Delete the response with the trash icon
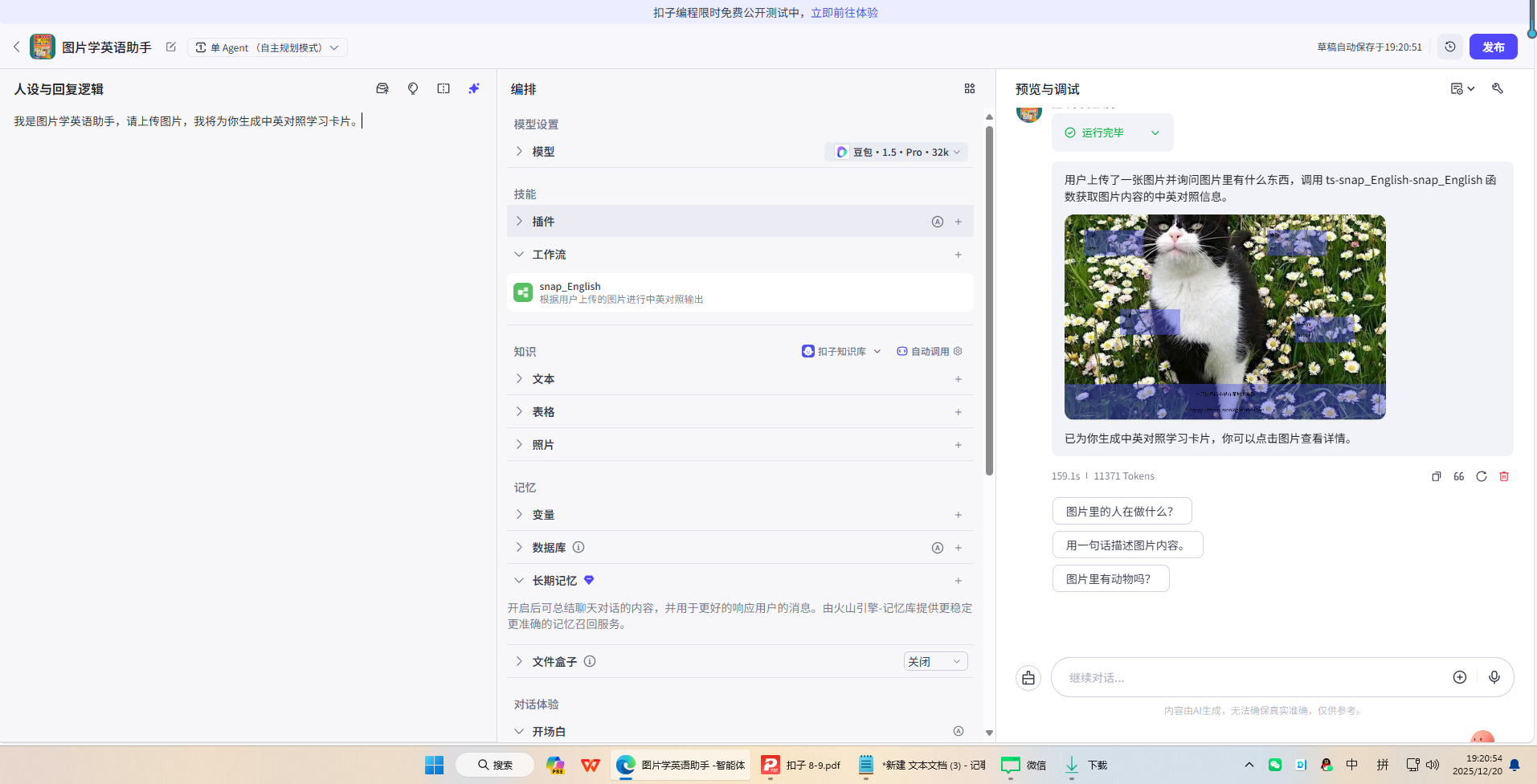1537x784 pixels. click(1503, 476)
